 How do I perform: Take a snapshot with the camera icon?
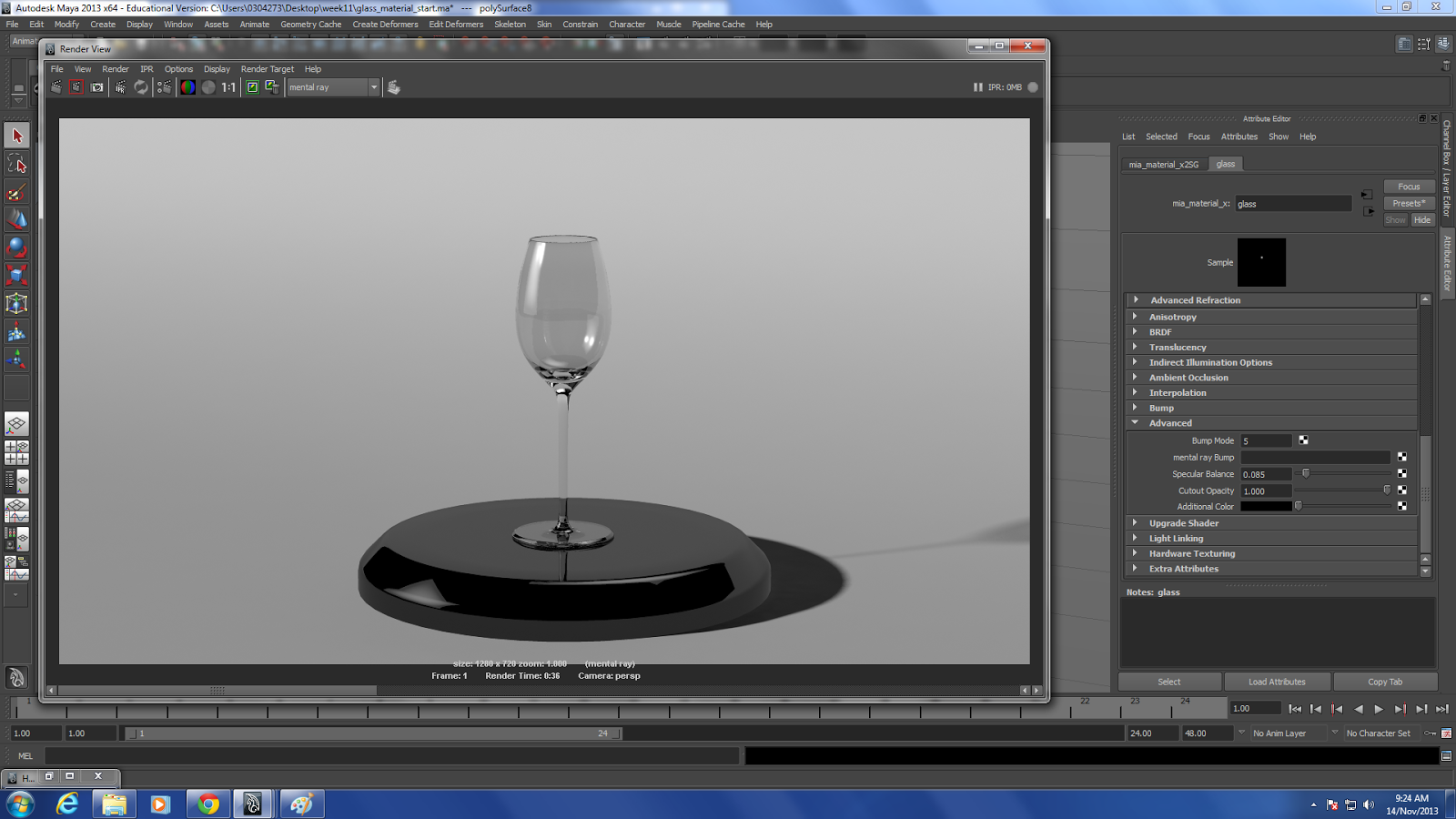point(97,87)
